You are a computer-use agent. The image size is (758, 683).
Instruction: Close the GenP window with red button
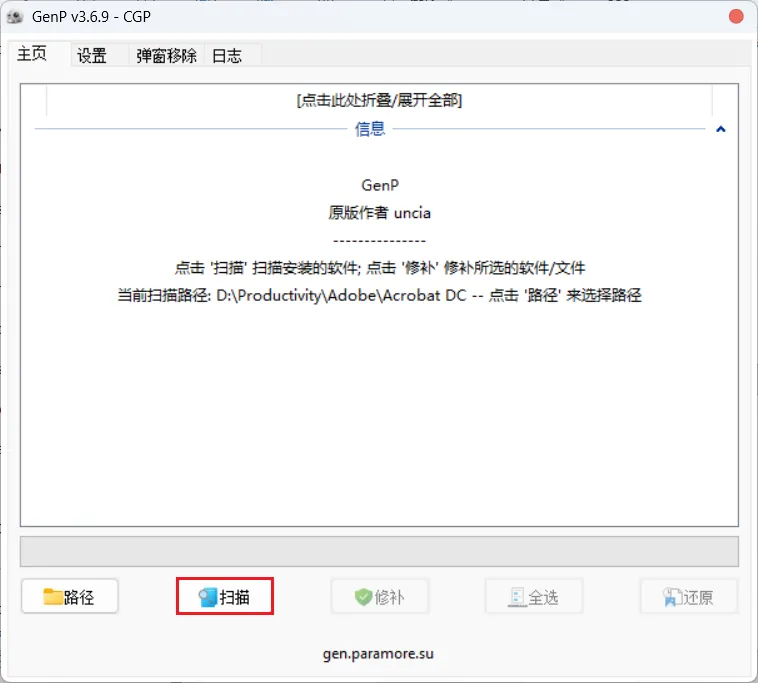[736, 16]
